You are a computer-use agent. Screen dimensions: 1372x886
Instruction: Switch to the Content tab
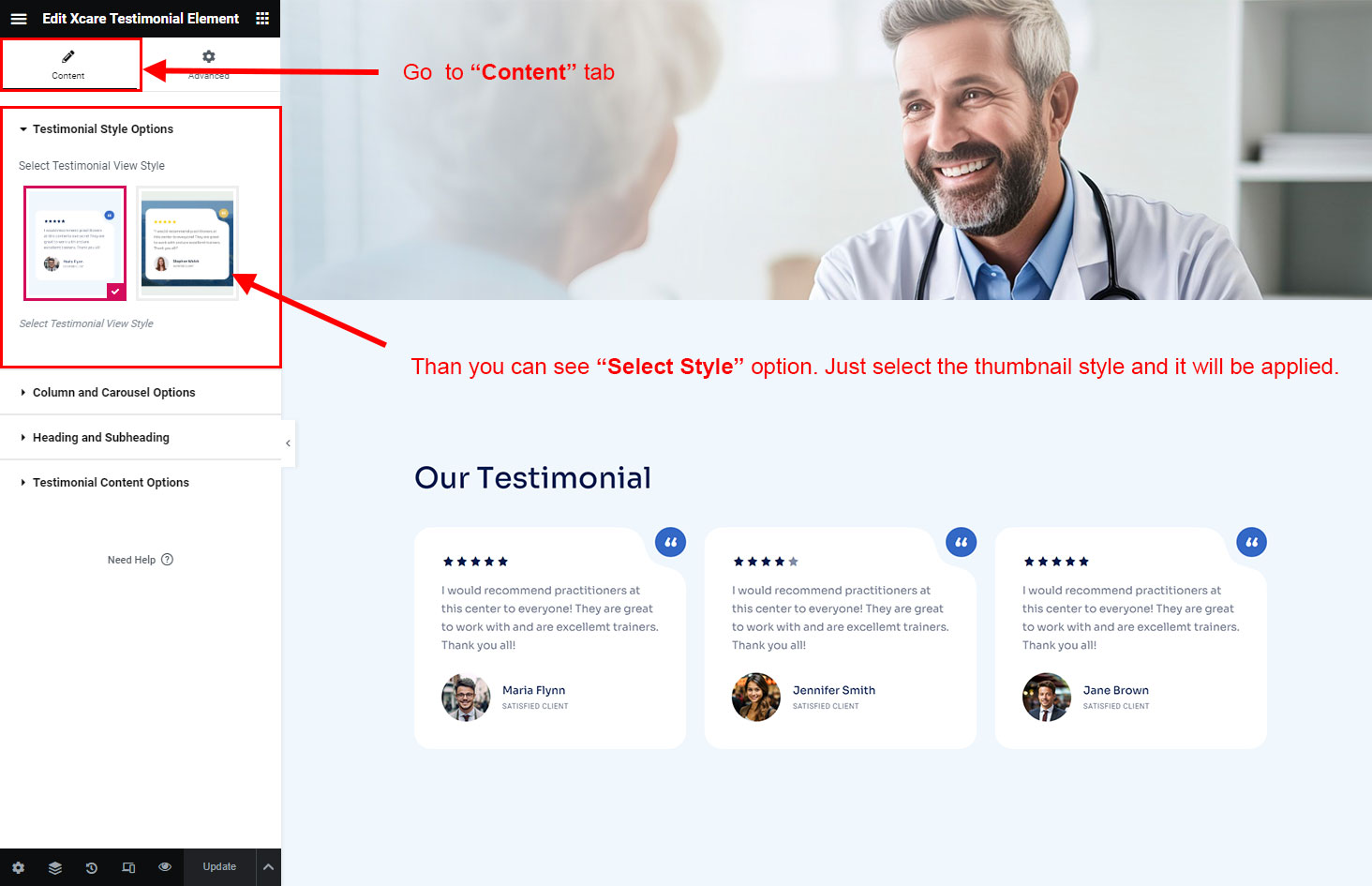68,64
